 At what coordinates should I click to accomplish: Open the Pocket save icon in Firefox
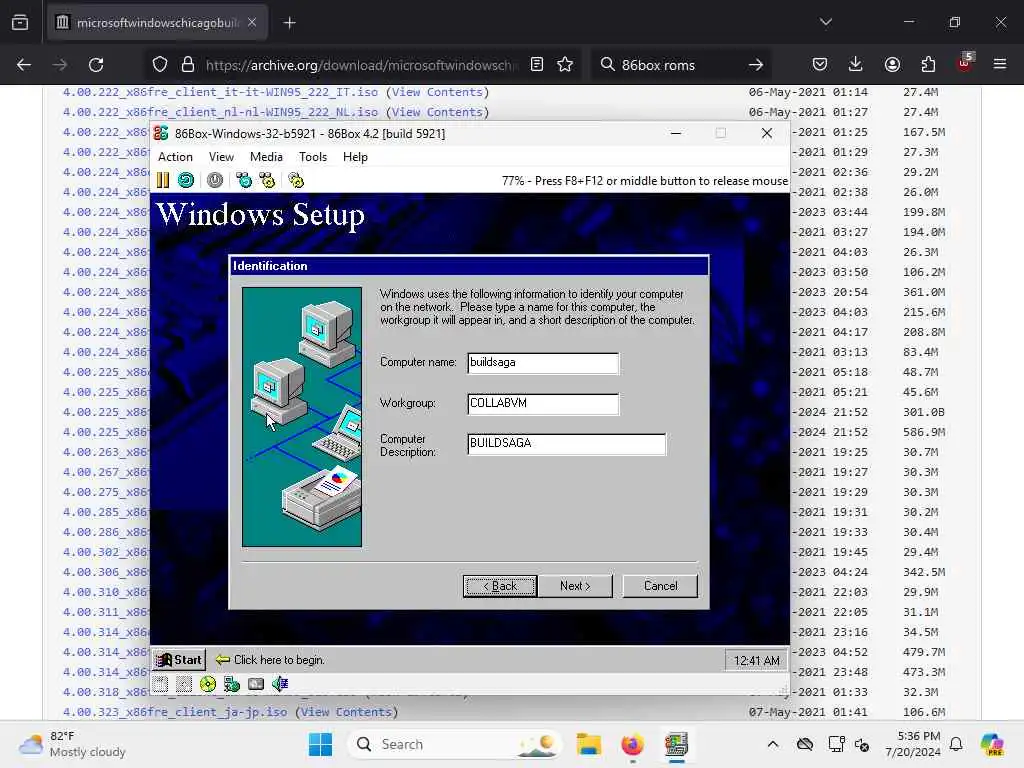coord(820,65)
